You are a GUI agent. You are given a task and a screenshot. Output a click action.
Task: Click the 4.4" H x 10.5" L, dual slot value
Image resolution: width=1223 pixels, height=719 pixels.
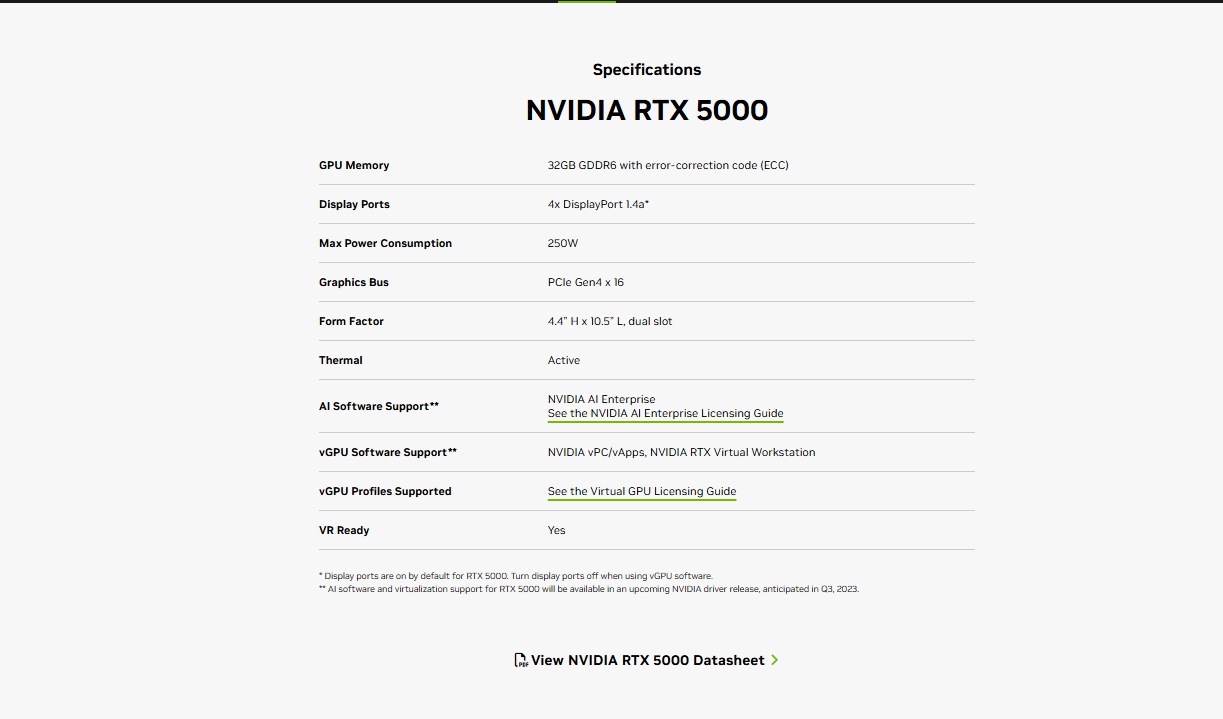(x=610, y=321)
